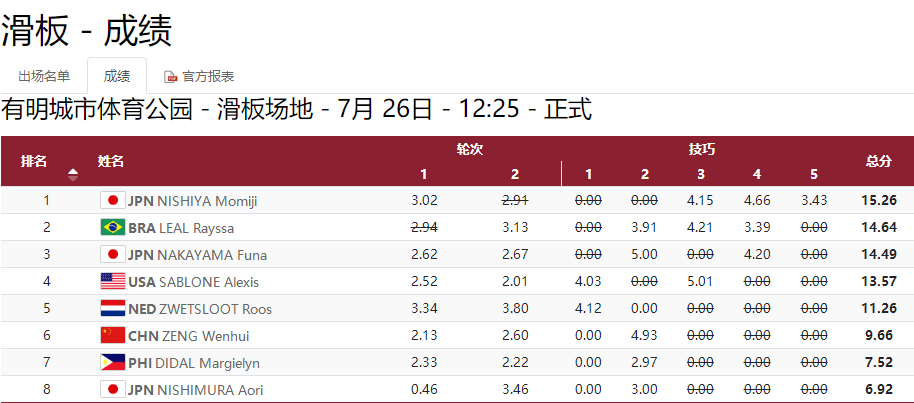The height and width of the screenshot is (403, 914).
Task: Click USA flag next to SABLONE Alexis
Action: pyautogui.click(x=113, y=282)
